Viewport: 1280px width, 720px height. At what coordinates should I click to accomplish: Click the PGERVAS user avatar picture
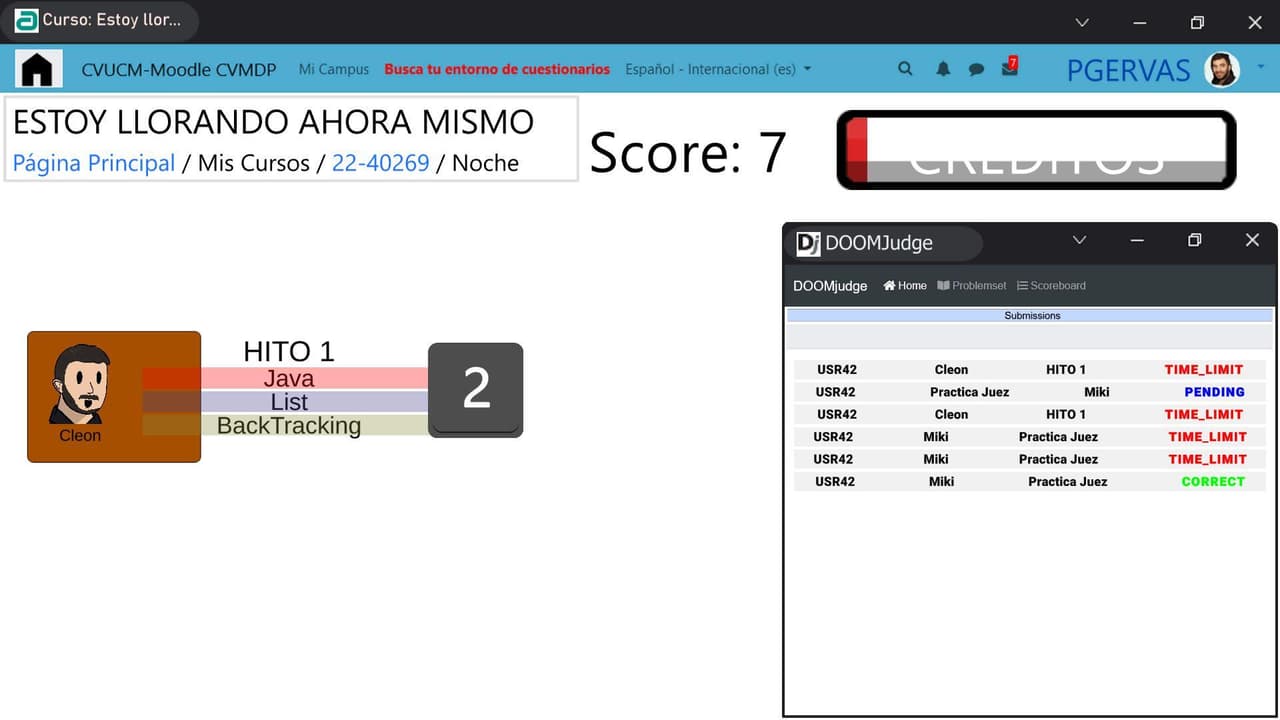1222,70
